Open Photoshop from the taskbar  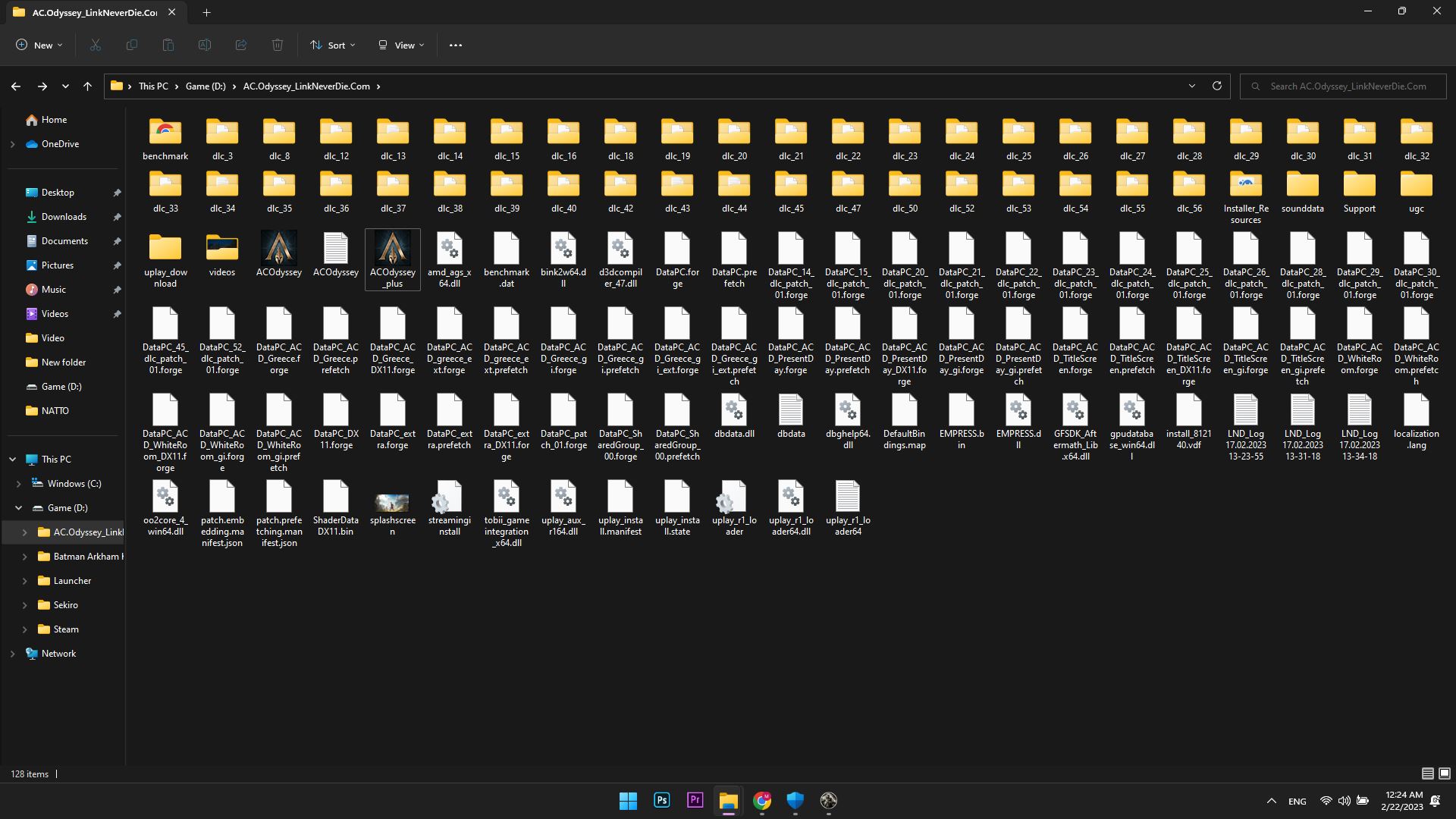point(661,801)
